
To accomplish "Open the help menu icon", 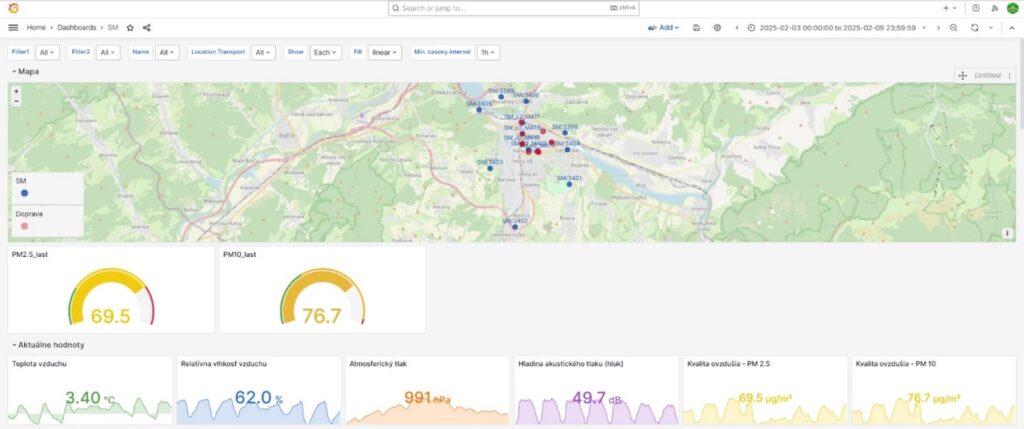I will 976,8.
